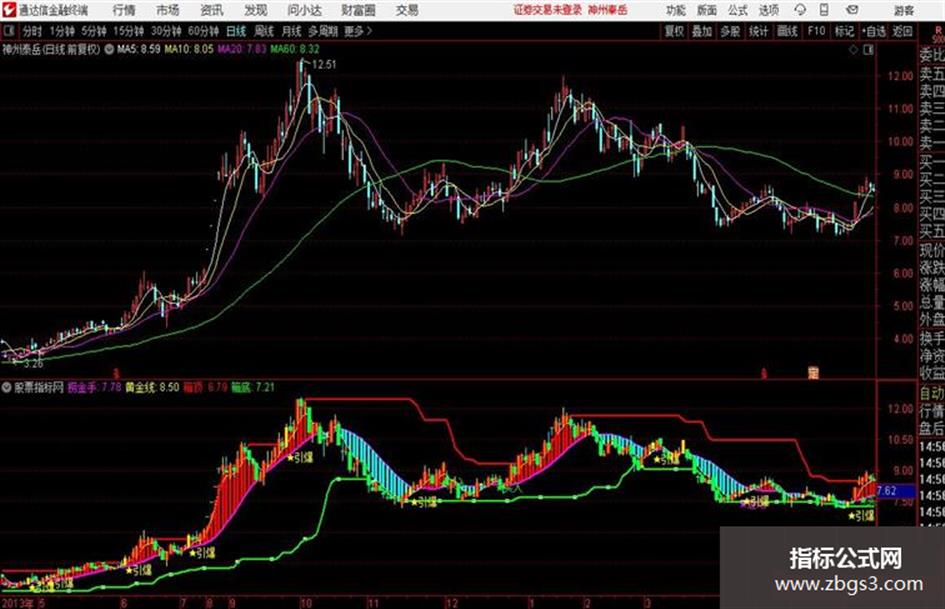Click the 3.26 low price label
This screenshot has height=609, width=945.
(x=34, y=364)
